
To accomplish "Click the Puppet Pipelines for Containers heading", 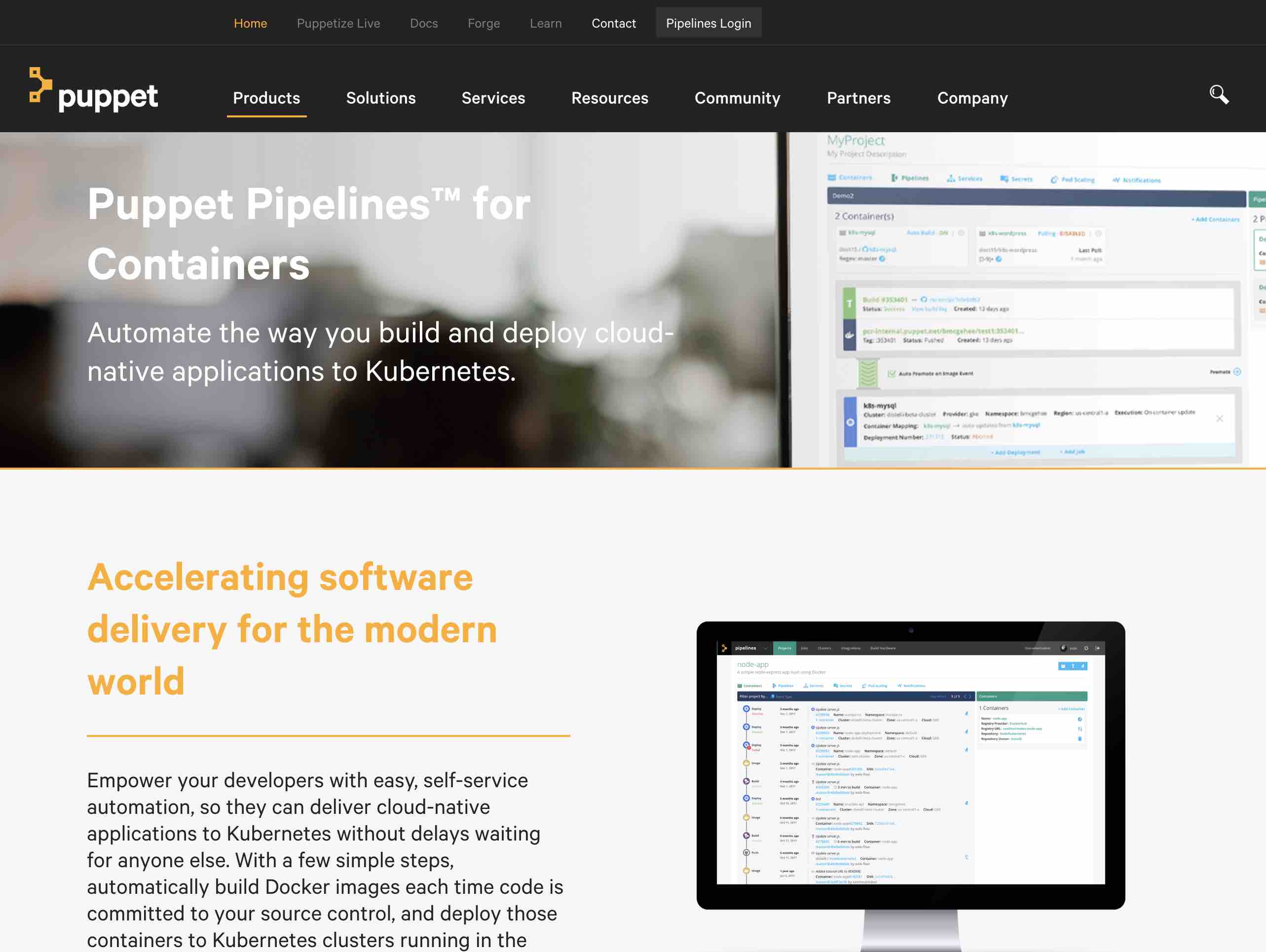I will 309,233.
